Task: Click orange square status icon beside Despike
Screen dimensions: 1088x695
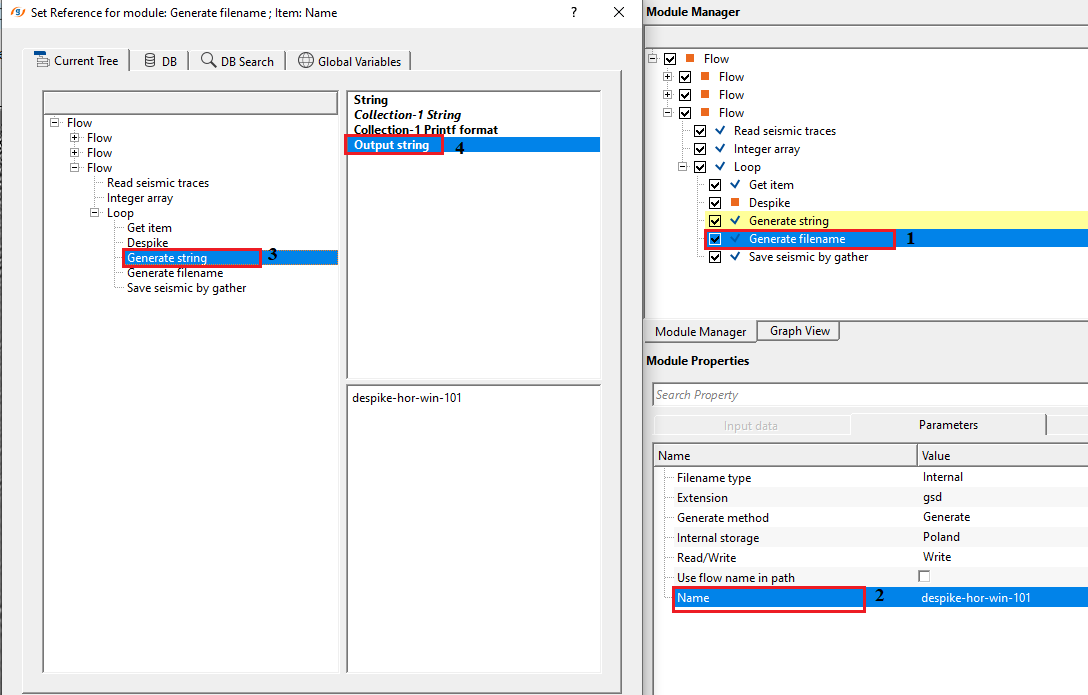Action: (x=735, y=203)
